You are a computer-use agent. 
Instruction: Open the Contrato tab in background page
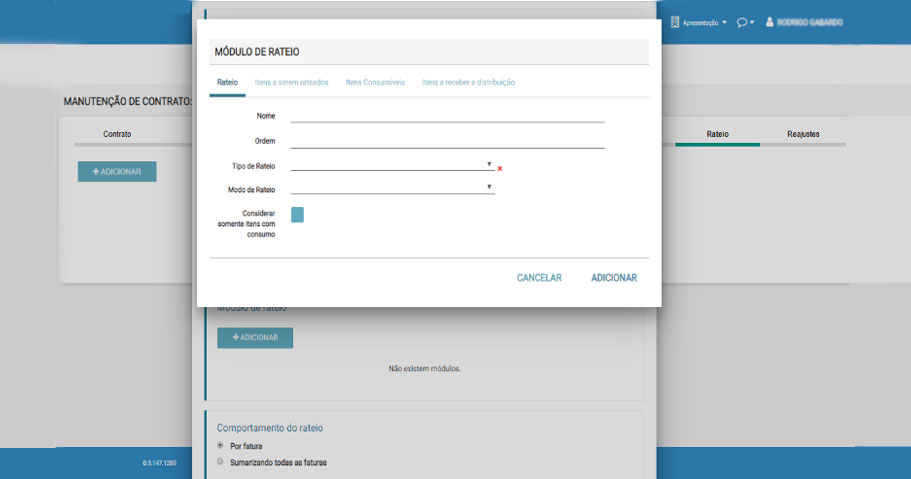pyautogui.click(x=117, y=134)
